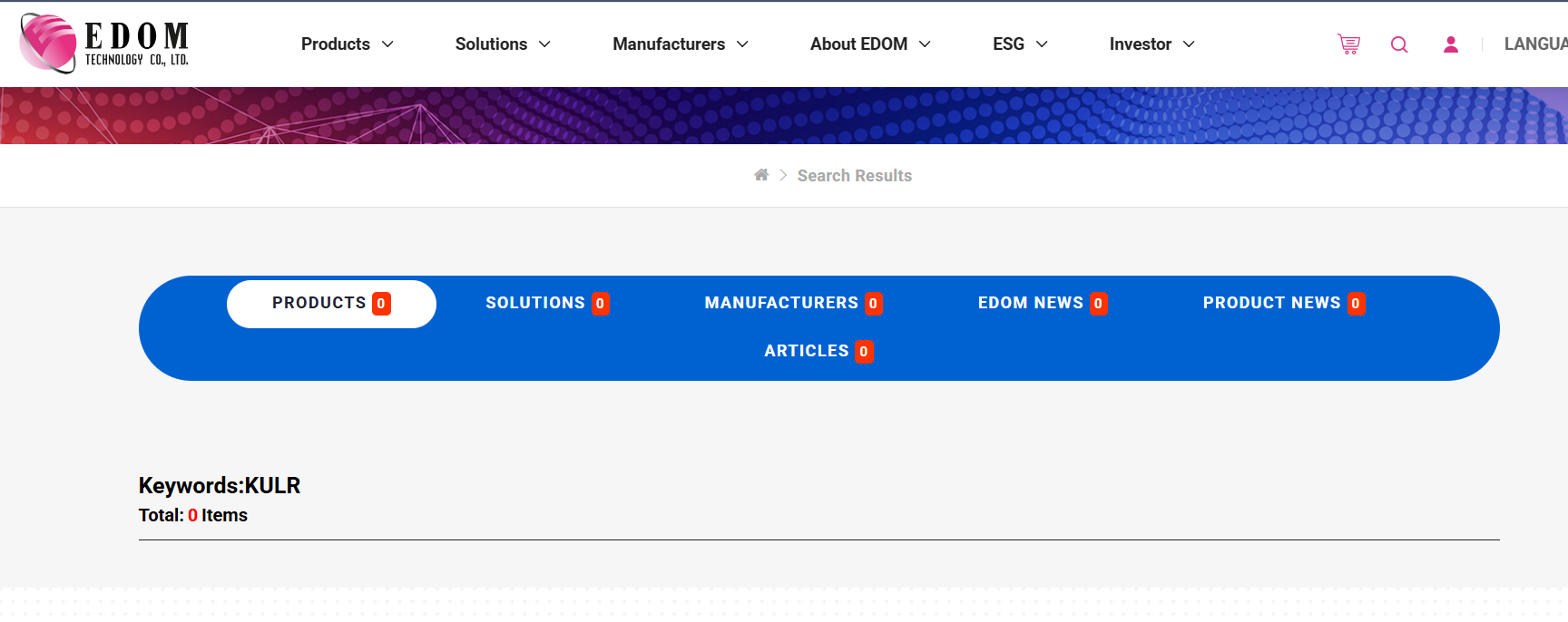Viewport: 1568px width, 622px height.
Task: Click the Products tab zero count badge
Action: [381, 304]
